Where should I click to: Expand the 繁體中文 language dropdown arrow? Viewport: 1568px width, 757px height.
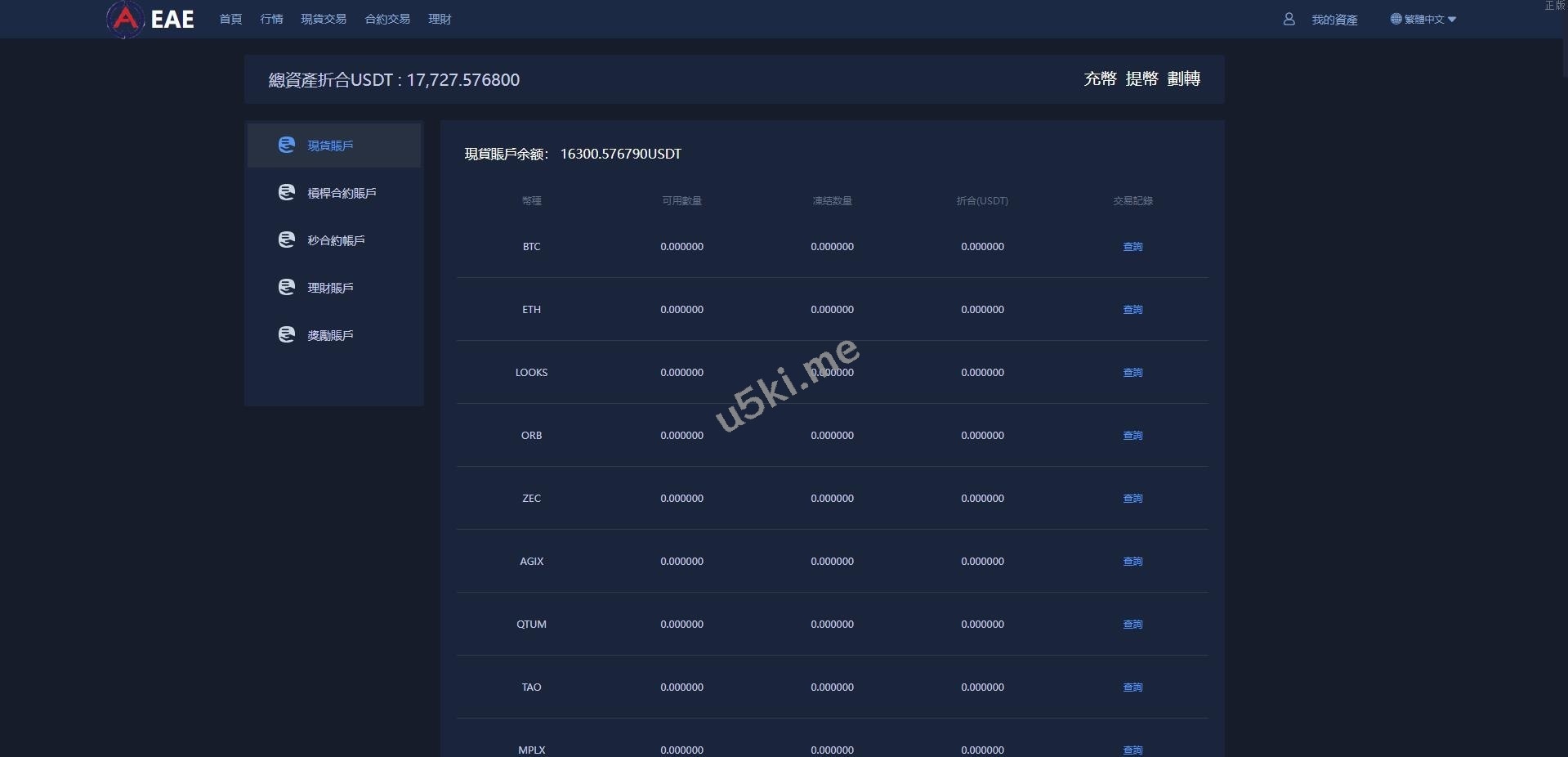tap(1452, 20)
